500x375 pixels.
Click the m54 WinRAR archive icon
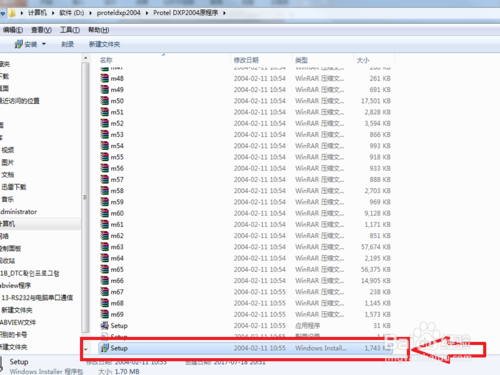tap(105, 146)
